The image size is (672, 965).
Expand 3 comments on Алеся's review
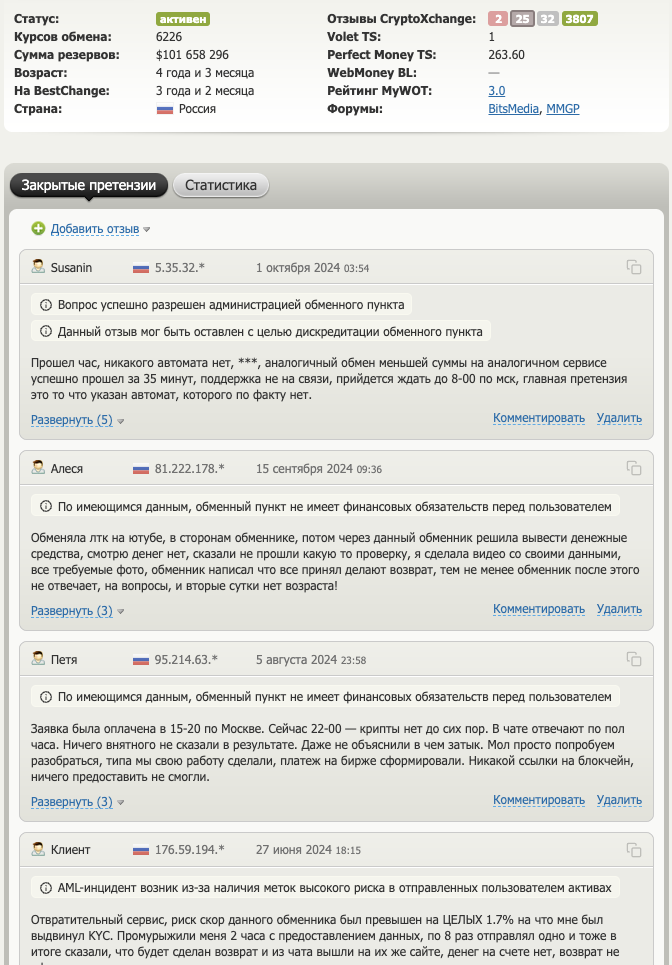pos(72,611)
